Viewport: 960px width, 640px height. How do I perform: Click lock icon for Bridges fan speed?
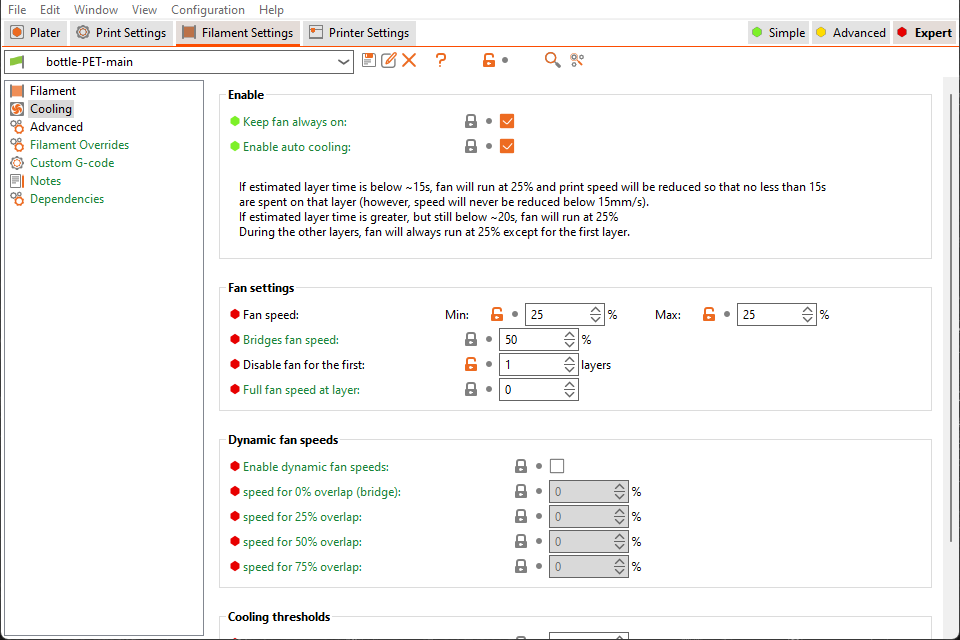coord(471,339)
